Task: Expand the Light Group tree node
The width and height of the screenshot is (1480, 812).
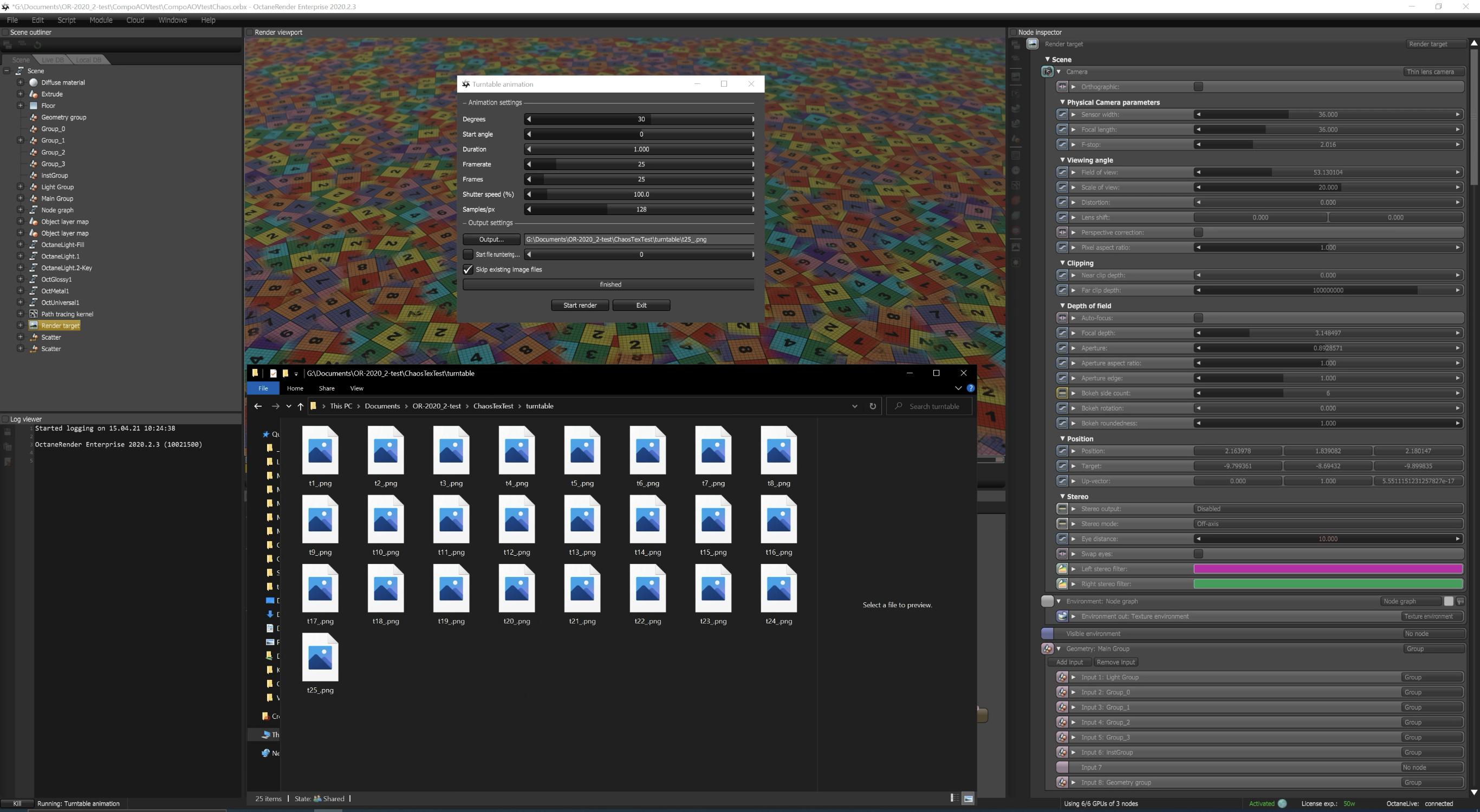Action: click(x=20, y=187)
